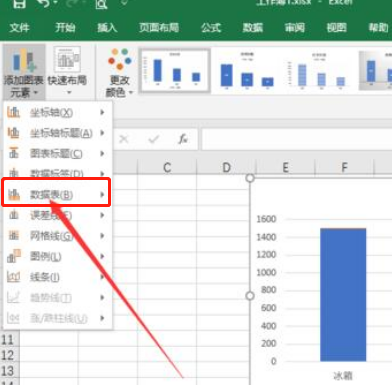Click into the formula bar input
This screenshot has width=392, height=385.
tap(297, 139)
